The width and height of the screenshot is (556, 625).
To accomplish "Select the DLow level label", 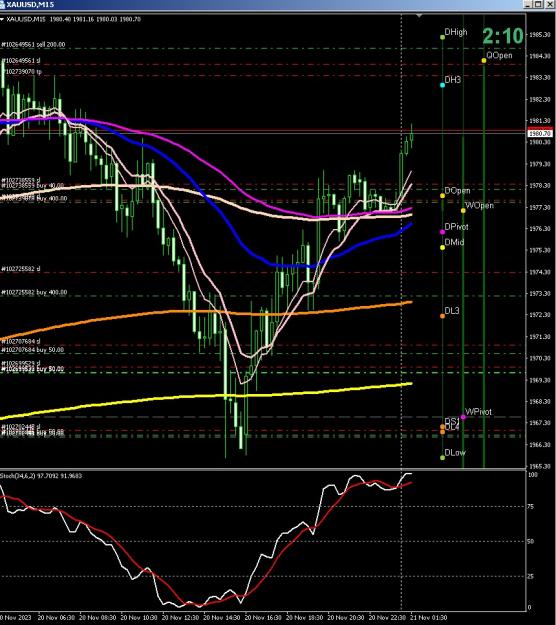I will [455, 452].
